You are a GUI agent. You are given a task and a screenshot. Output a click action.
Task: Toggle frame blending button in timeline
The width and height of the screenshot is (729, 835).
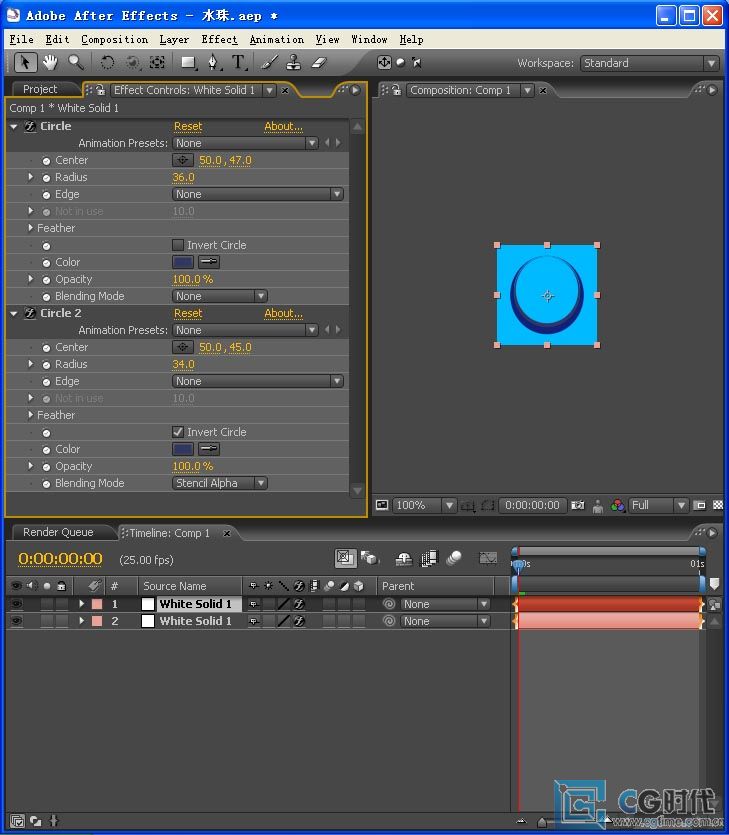429,558
